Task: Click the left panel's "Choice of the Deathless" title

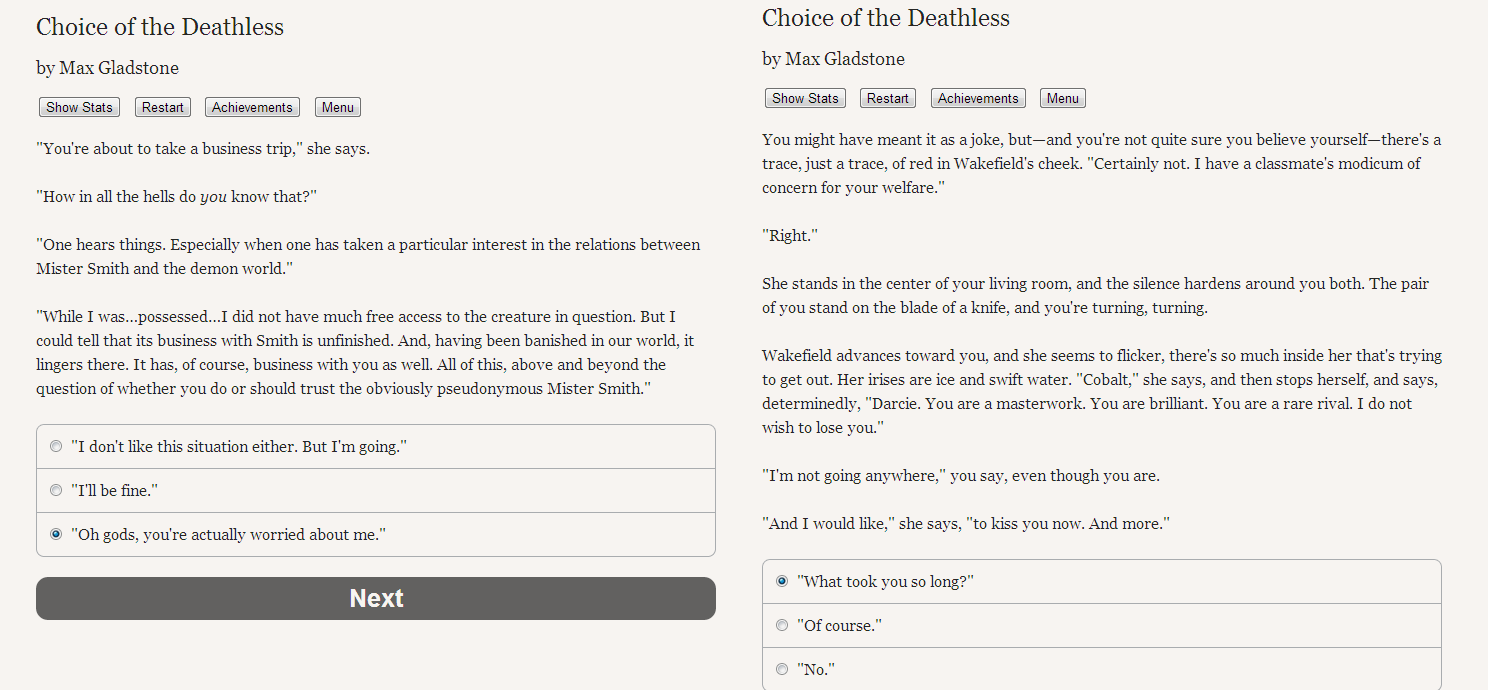Action: (x=160, y=27)
